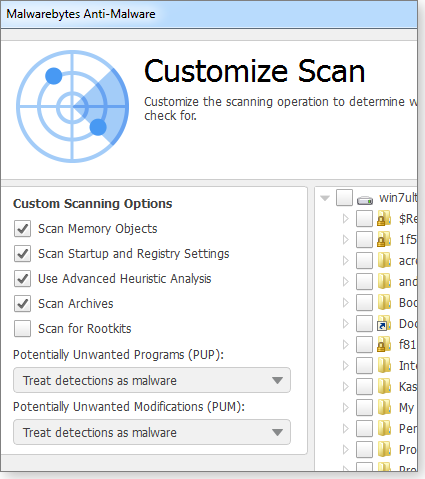425x479 pixels.
Task: Tick the Doc folder checkbox
Action: point(364,324)
